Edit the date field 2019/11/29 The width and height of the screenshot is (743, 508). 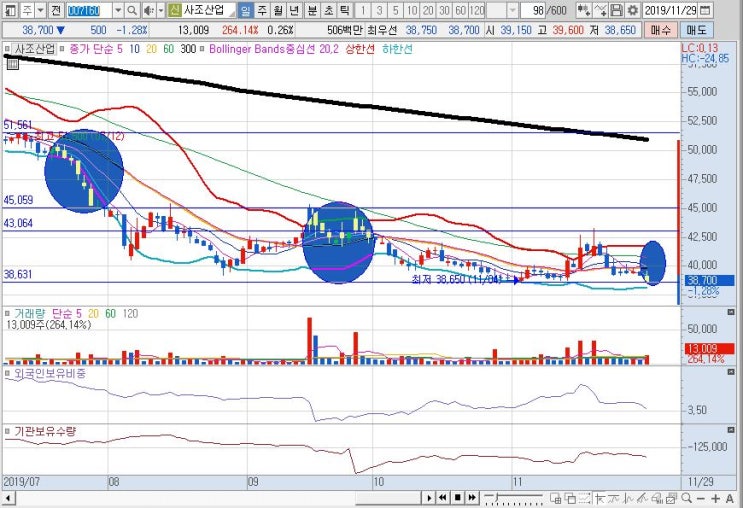[x=671, y=10]
